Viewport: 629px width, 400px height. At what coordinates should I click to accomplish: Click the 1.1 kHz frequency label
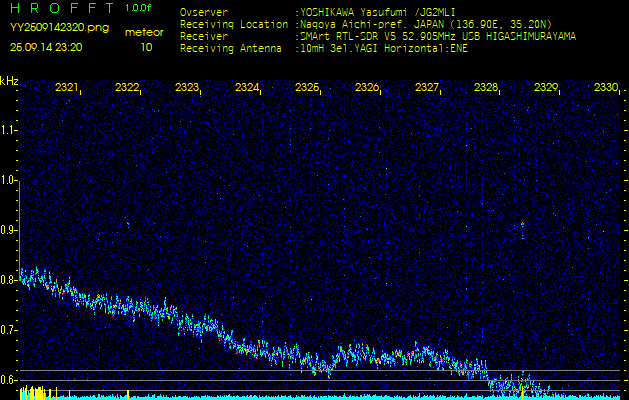point(9,130)
